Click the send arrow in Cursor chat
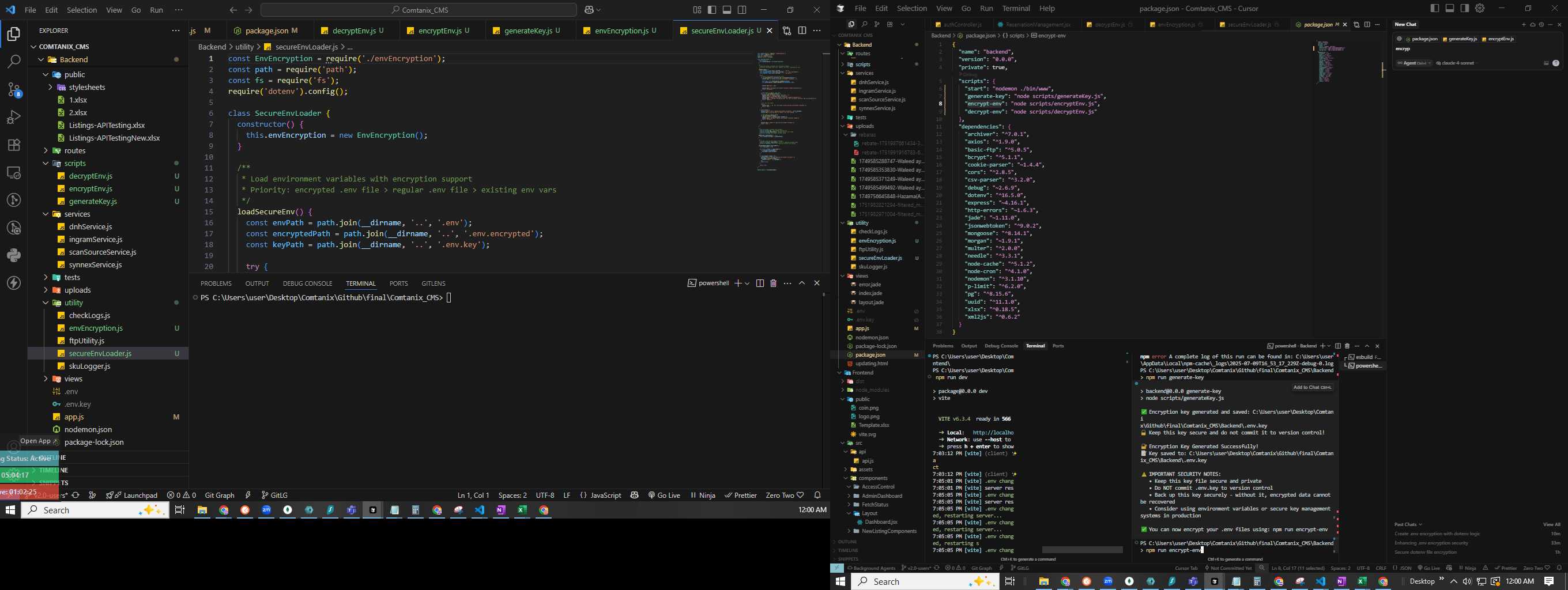 pos(1556,63)
